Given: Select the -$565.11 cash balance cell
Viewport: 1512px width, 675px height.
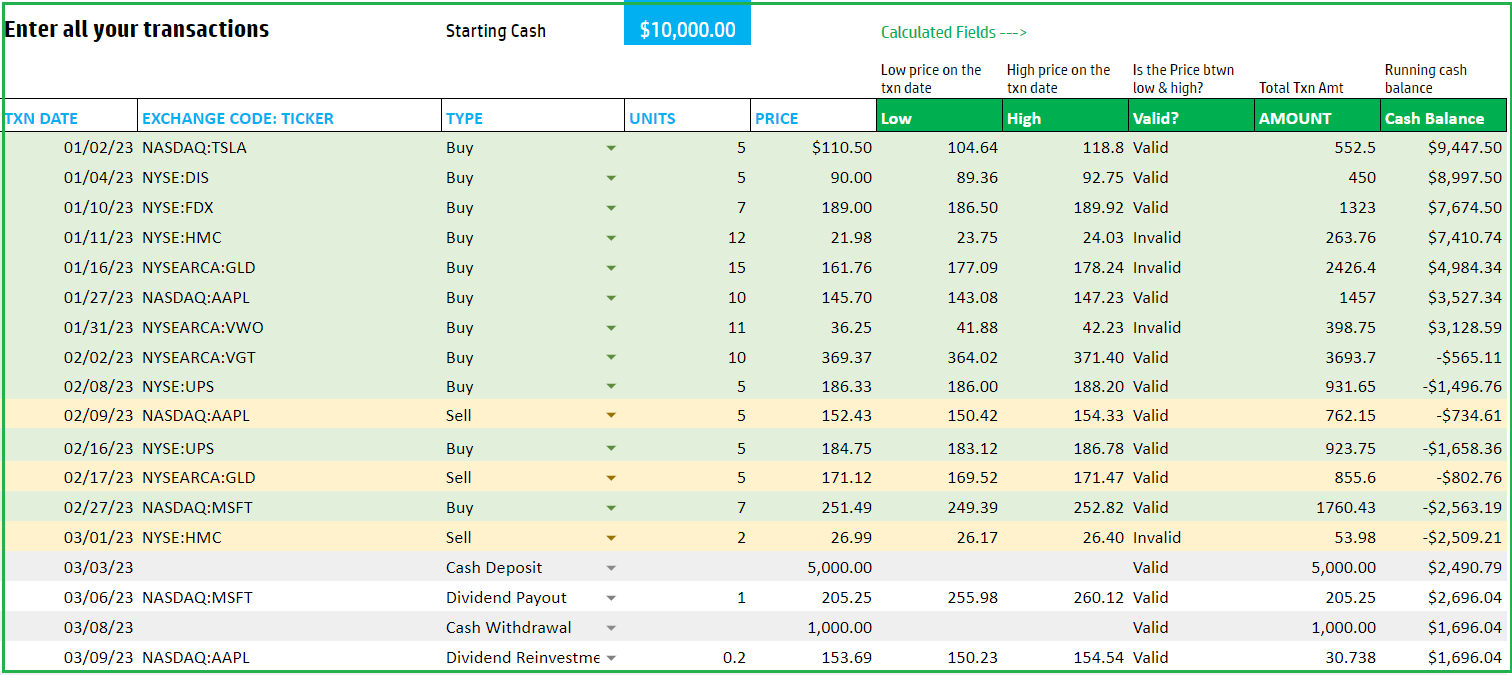Looking at the screenshot, I should (1443, 358).
